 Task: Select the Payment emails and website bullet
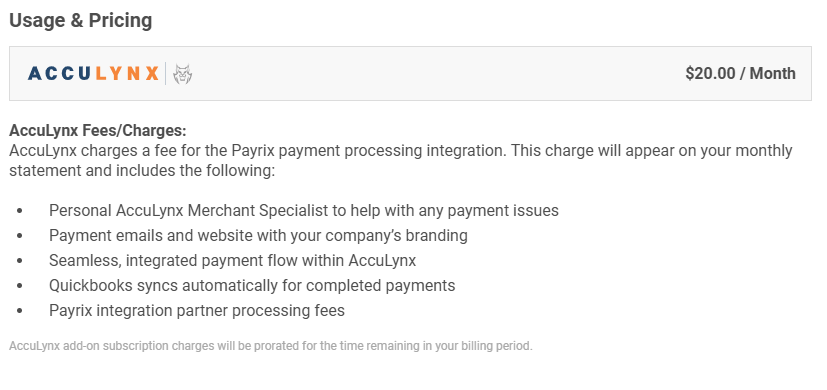(x=258, y=235)
